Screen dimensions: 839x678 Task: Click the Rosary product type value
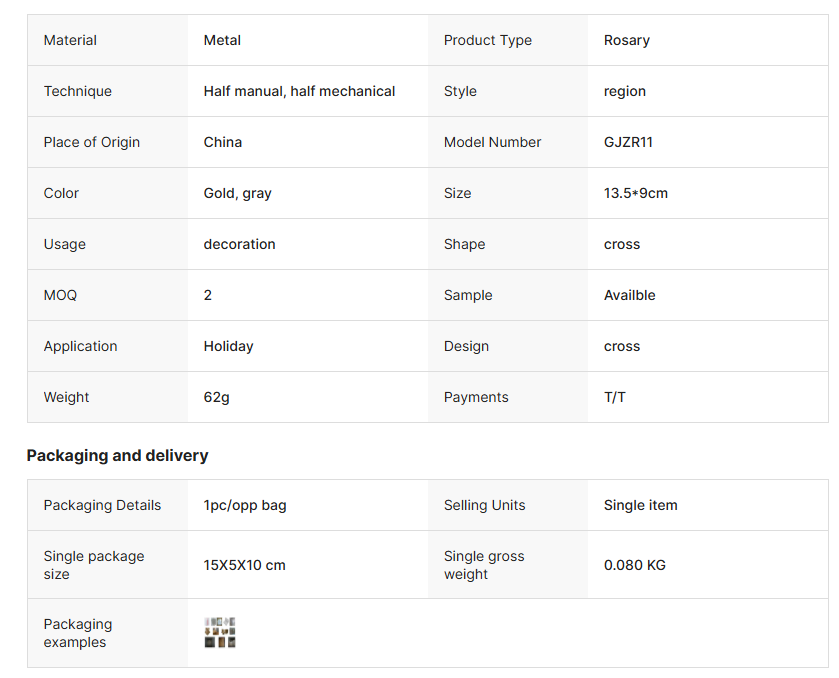pyautogui.click(x=627, y=40)
